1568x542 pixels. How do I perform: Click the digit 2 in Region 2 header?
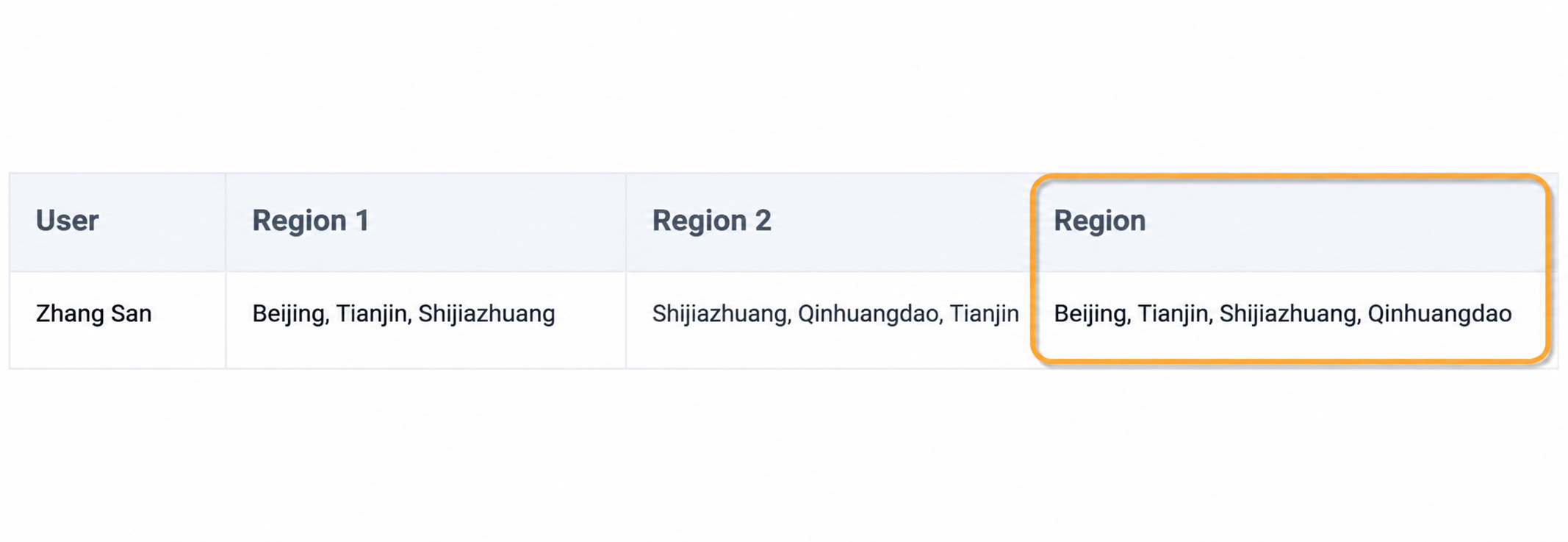click(763, 221)
